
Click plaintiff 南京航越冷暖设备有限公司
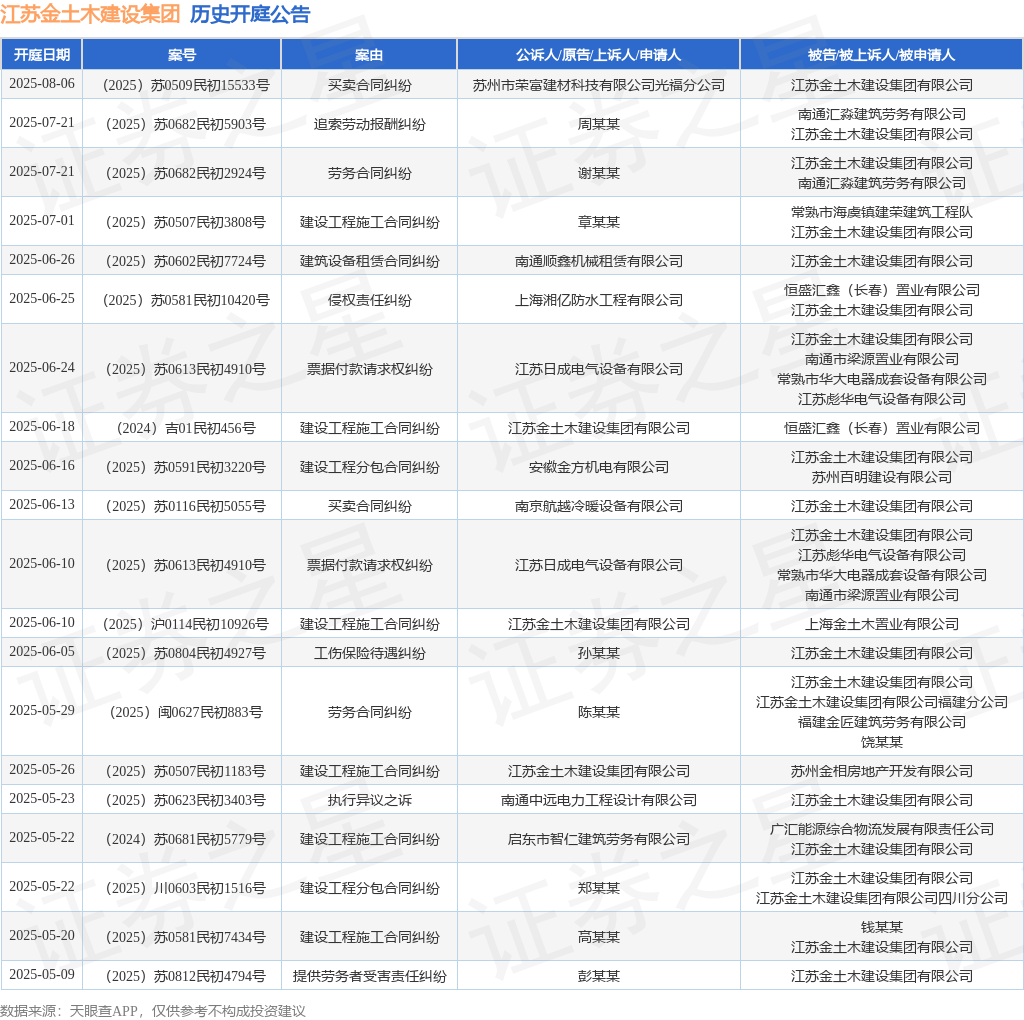coord(598,507)
